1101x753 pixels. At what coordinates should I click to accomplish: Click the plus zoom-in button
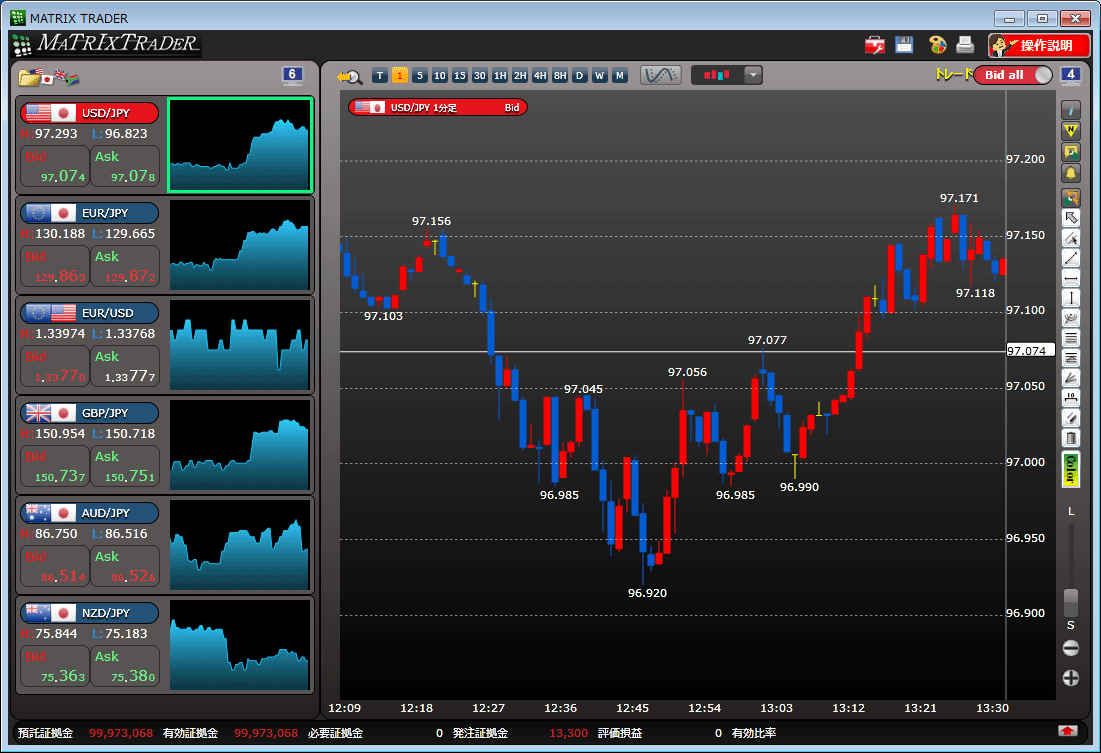(1071, 678)
